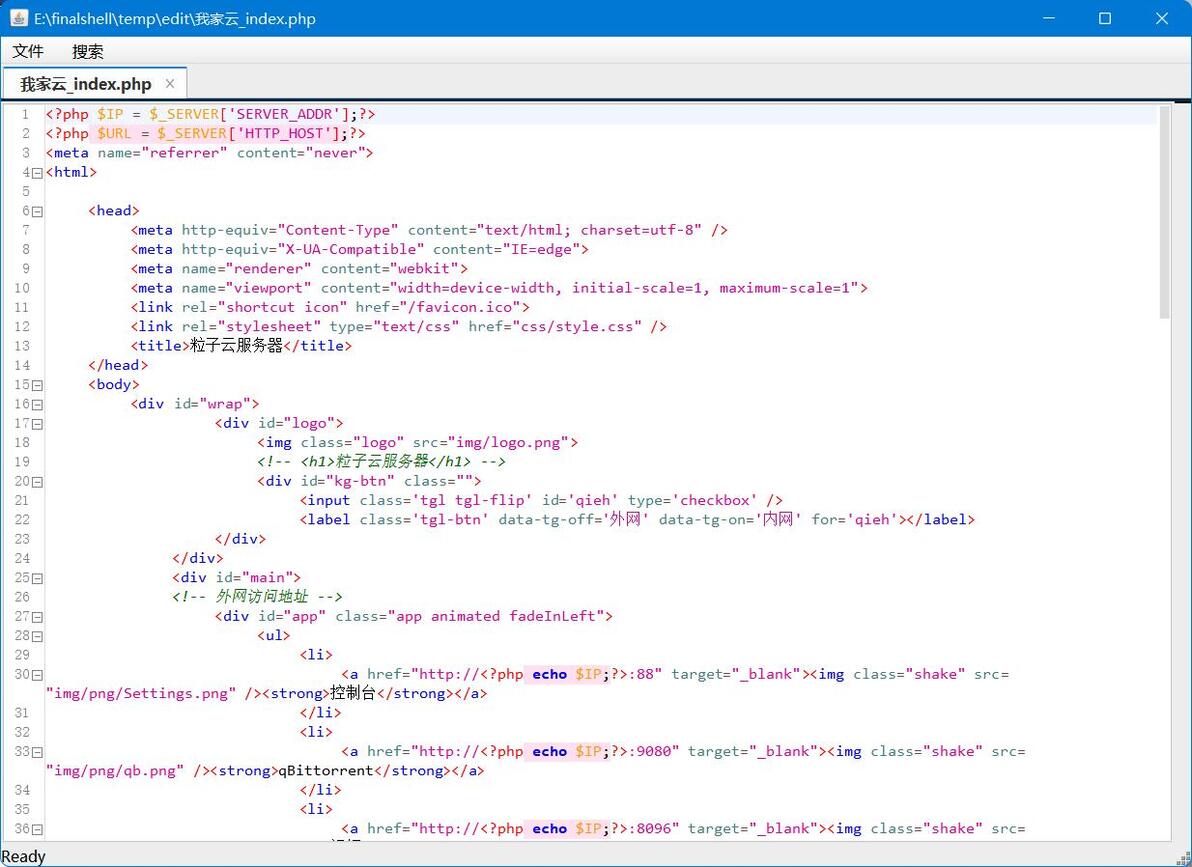Click comment 外网访问地址 on line 26
The image size is (1192, 867).
click(x=262, y=597)
